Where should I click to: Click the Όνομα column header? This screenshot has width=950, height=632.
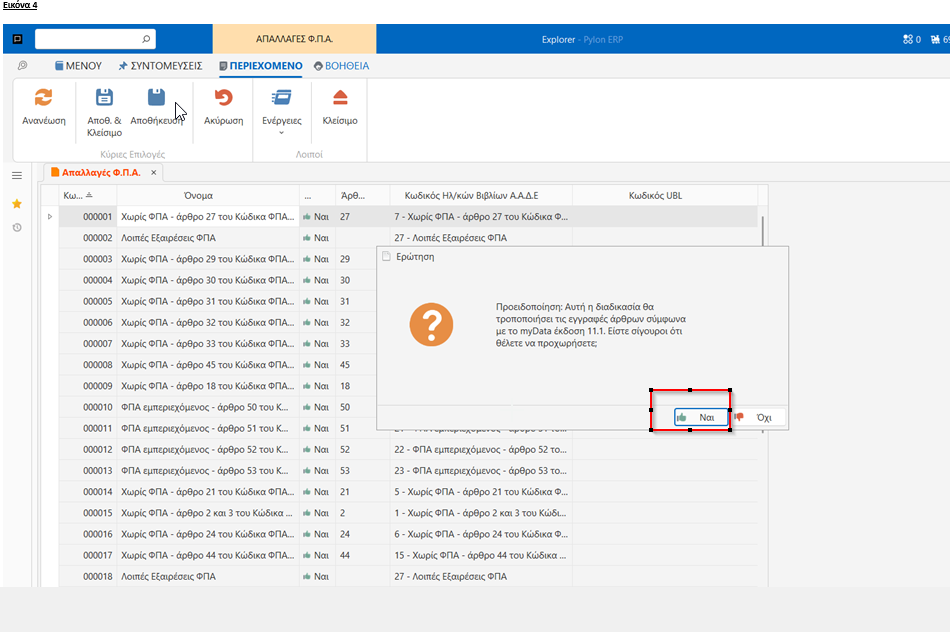pos(198,195)
